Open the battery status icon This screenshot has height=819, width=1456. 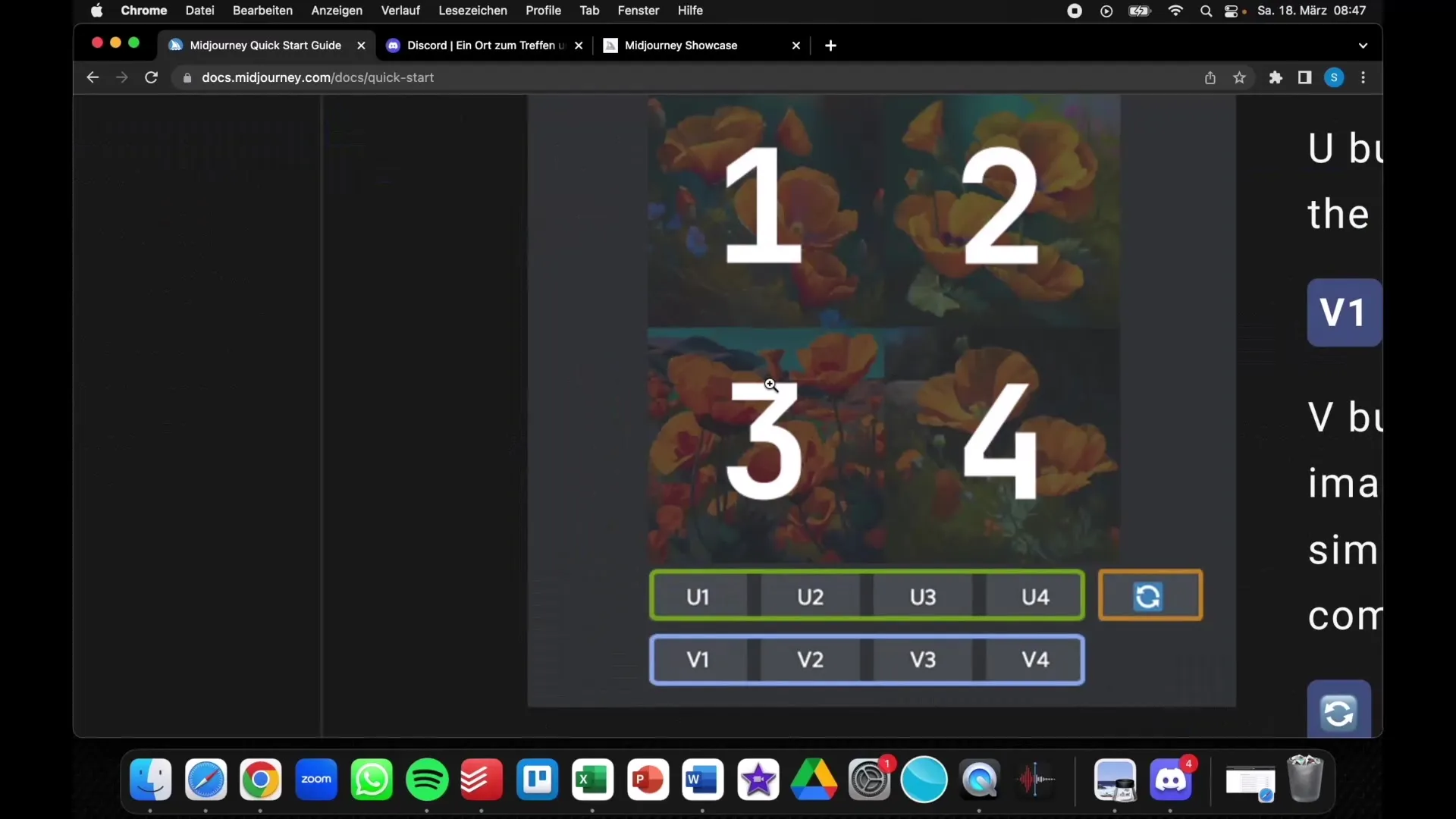1140,11
